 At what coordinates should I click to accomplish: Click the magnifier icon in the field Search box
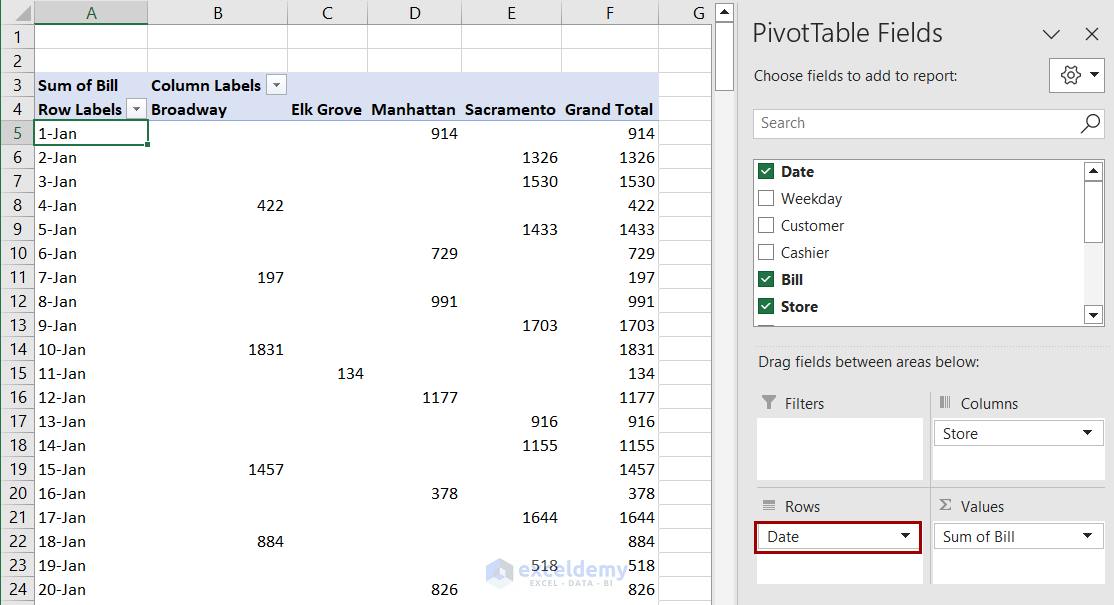(1090, 123)
